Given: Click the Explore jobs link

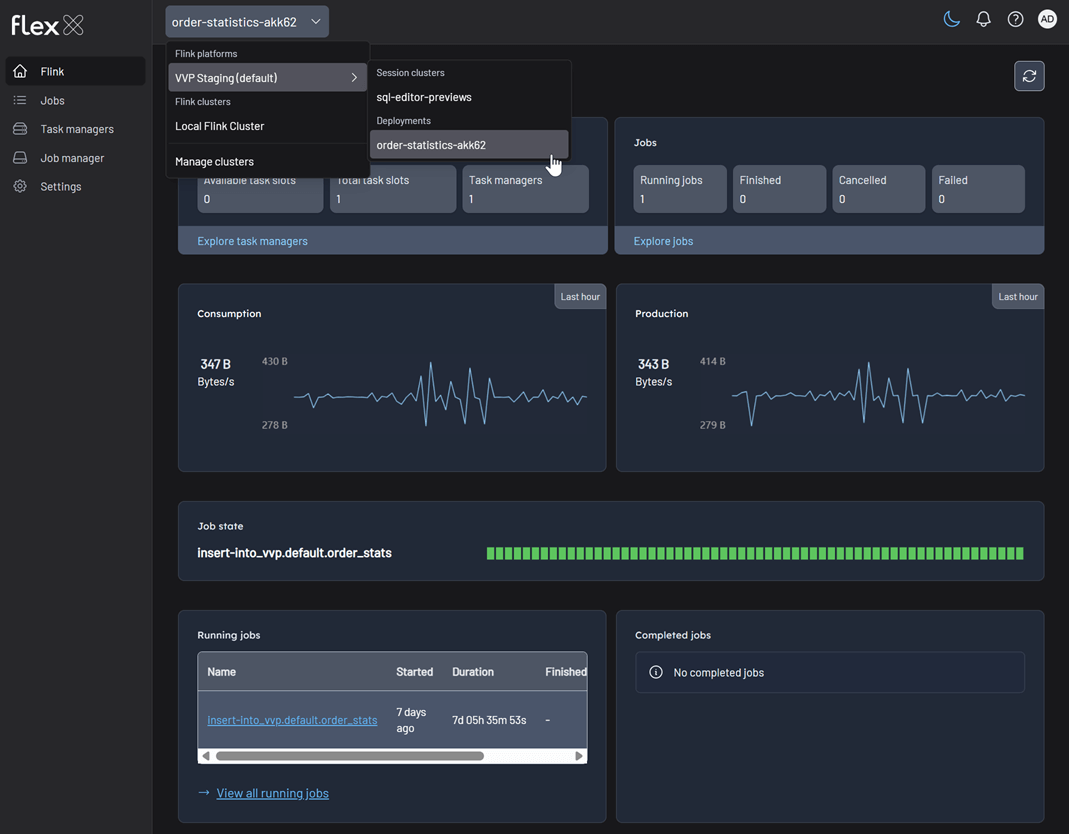Looking at the screenshot, I should click(x=663, y=241).
